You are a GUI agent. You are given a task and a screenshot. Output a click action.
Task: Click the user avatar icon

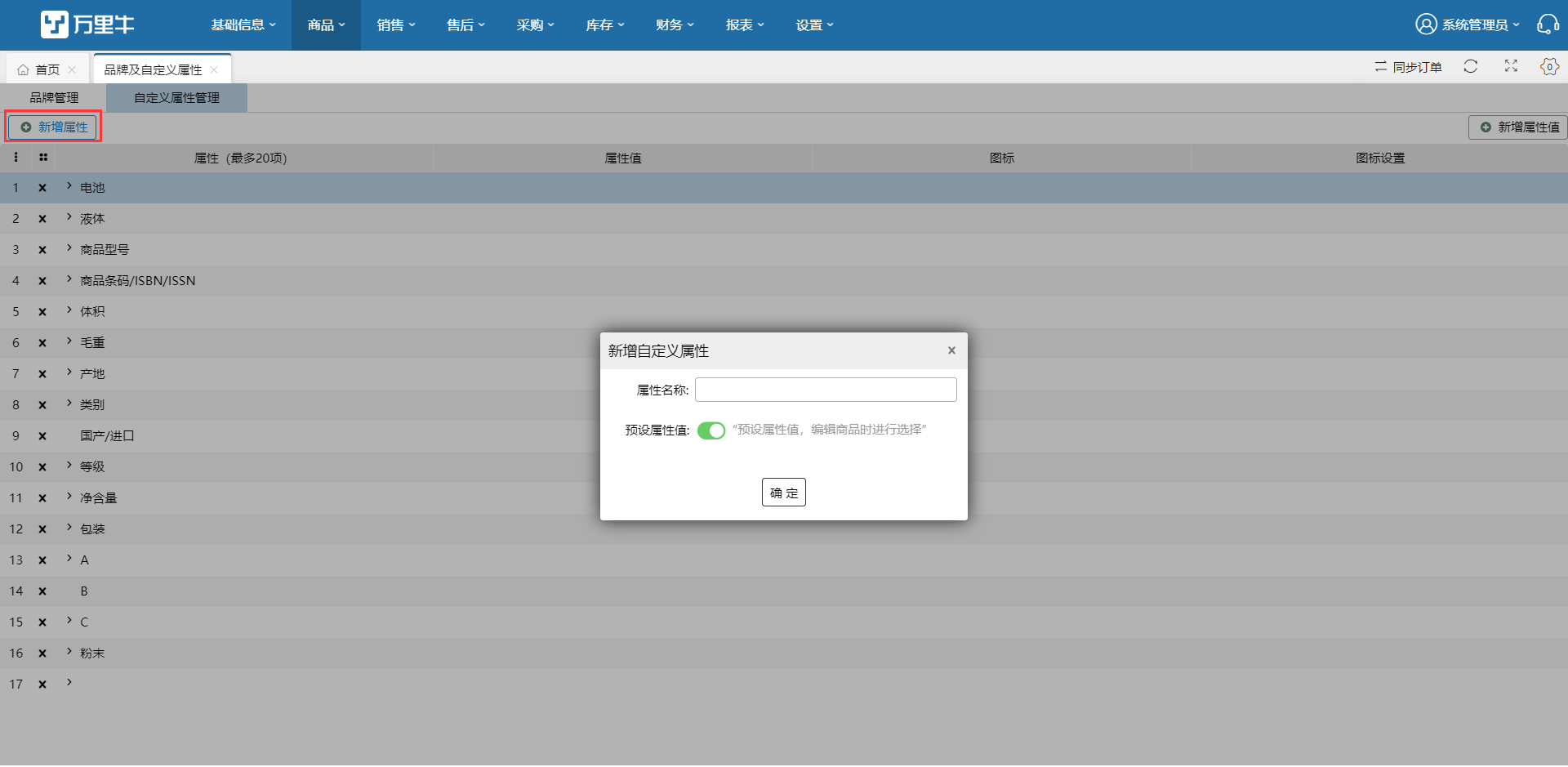click(1426, 25)
